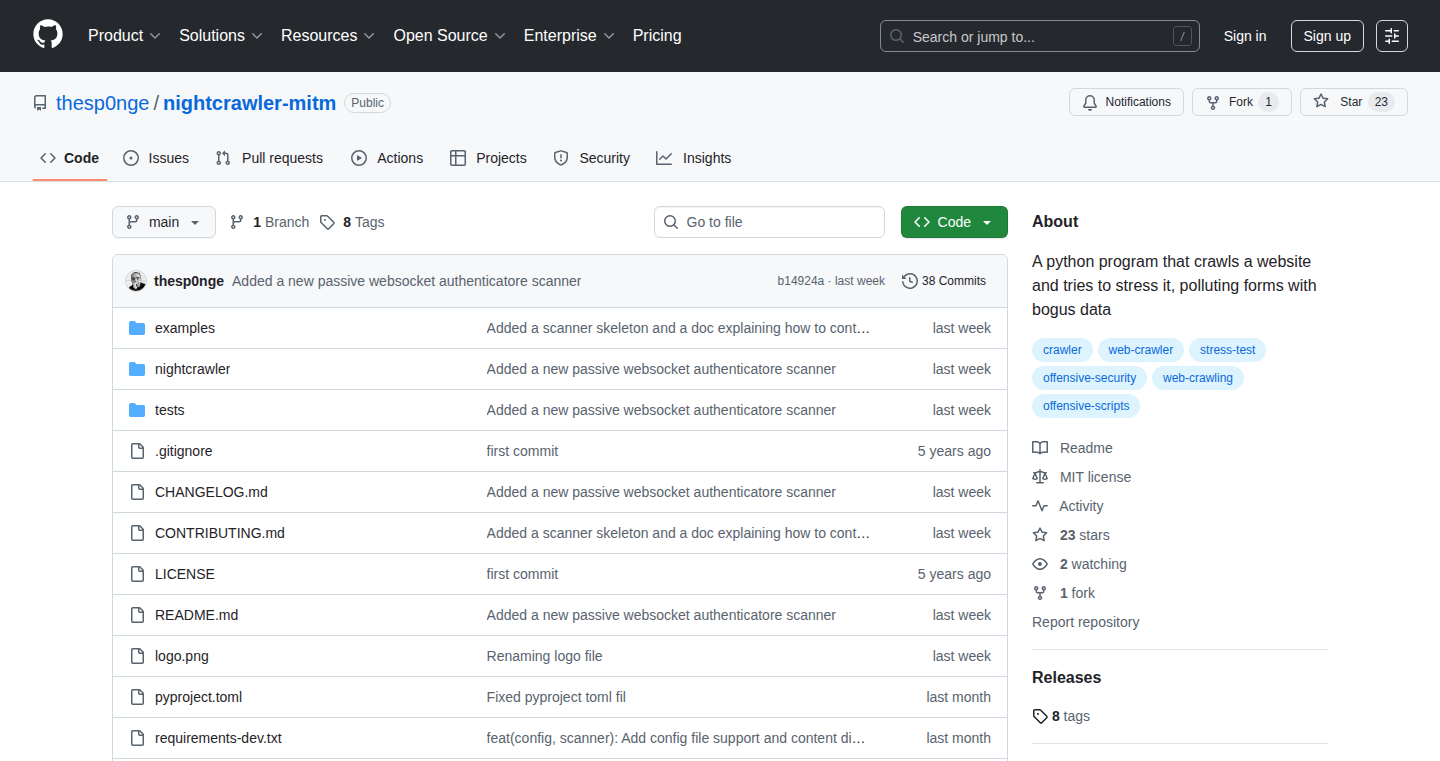Go to GitHub home via Octocat logo
This screenshot has width=1440, height=761.
48,36
